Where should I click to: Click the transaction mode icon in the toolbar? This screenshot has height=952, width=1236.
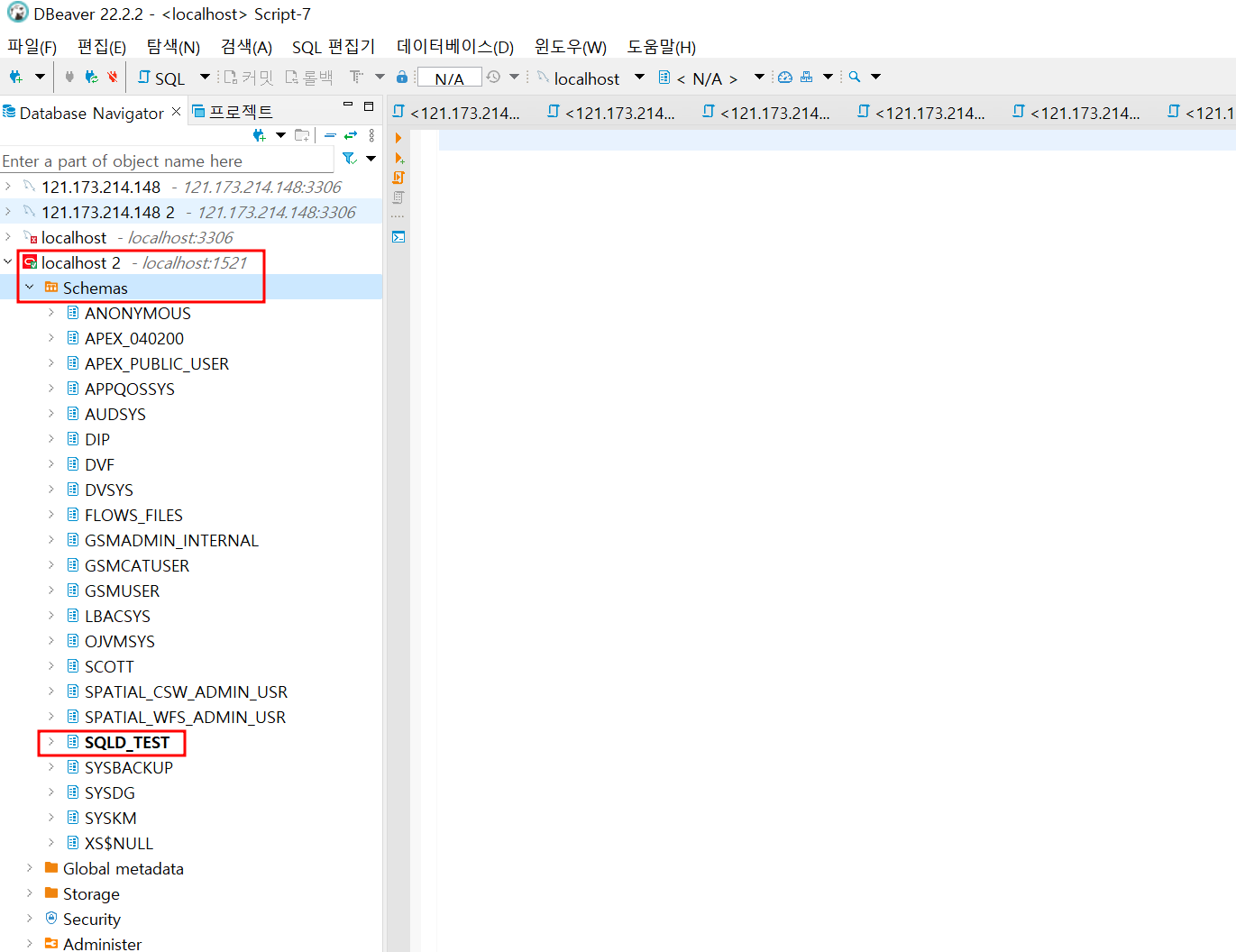click(357, 78)
